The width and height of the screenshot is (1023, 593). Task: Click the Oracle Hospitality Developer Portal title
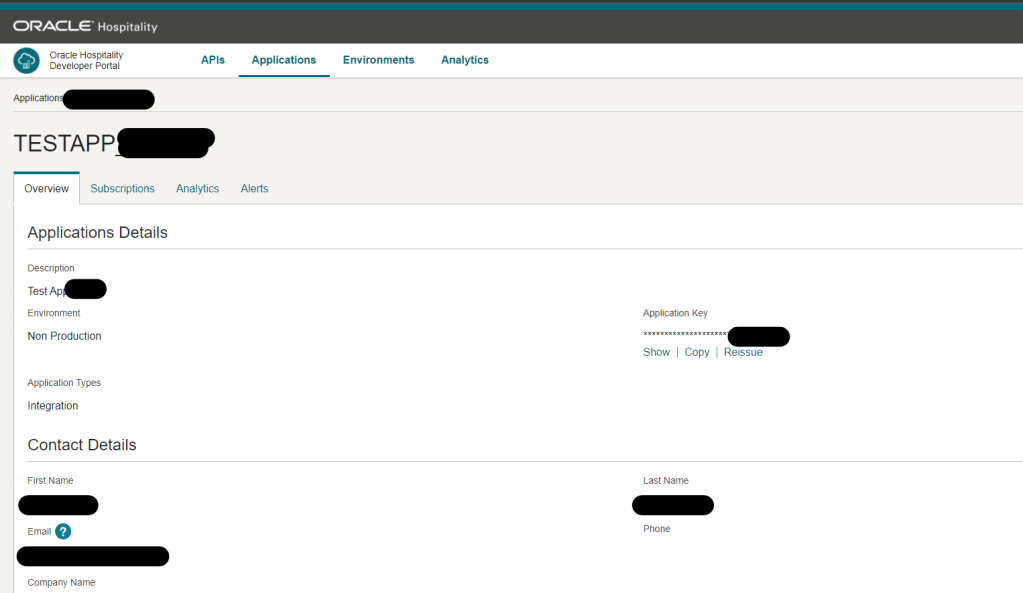point(86,61)
